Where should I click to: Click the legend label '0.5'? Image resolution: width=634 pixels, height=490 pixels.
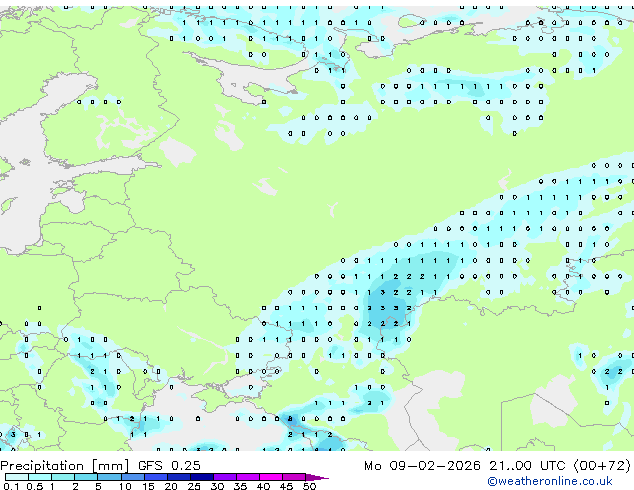35,486
